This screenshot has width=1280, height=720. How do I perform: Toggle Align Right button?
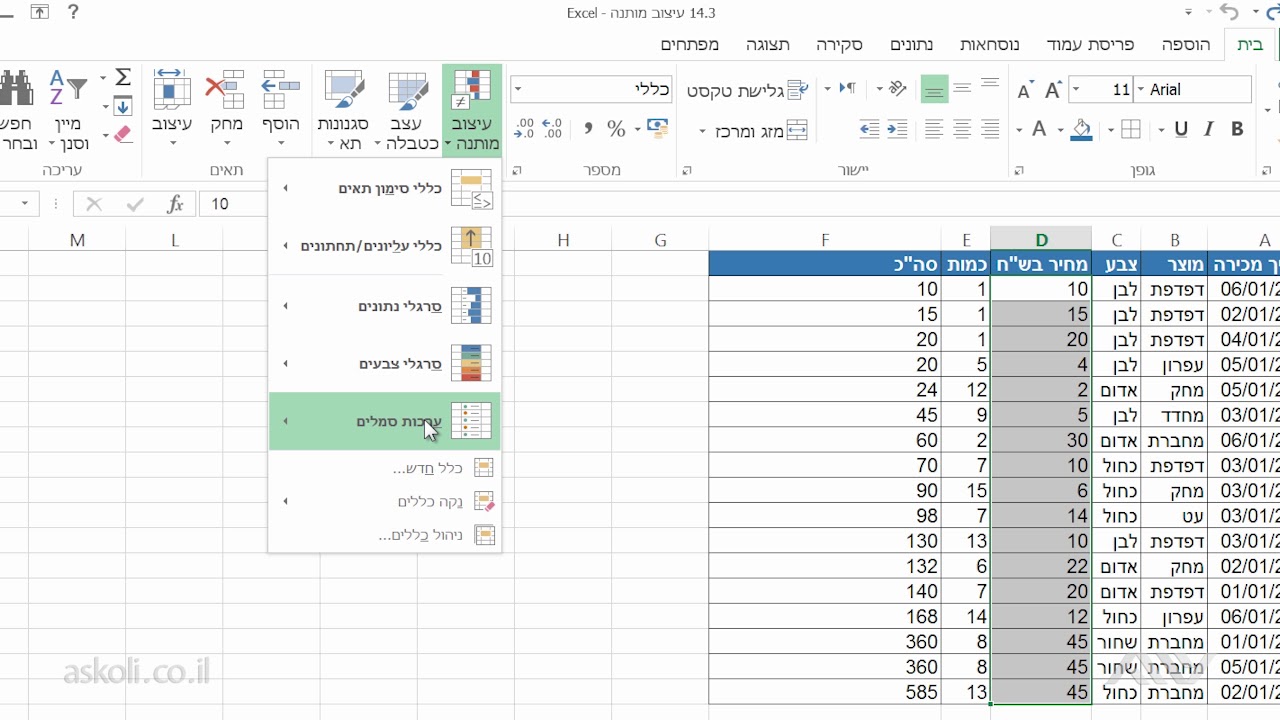990,129
